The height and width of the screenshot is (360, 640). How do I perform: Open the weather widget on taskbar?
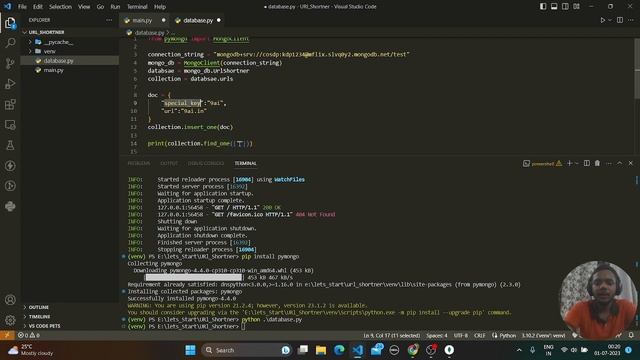31,350
